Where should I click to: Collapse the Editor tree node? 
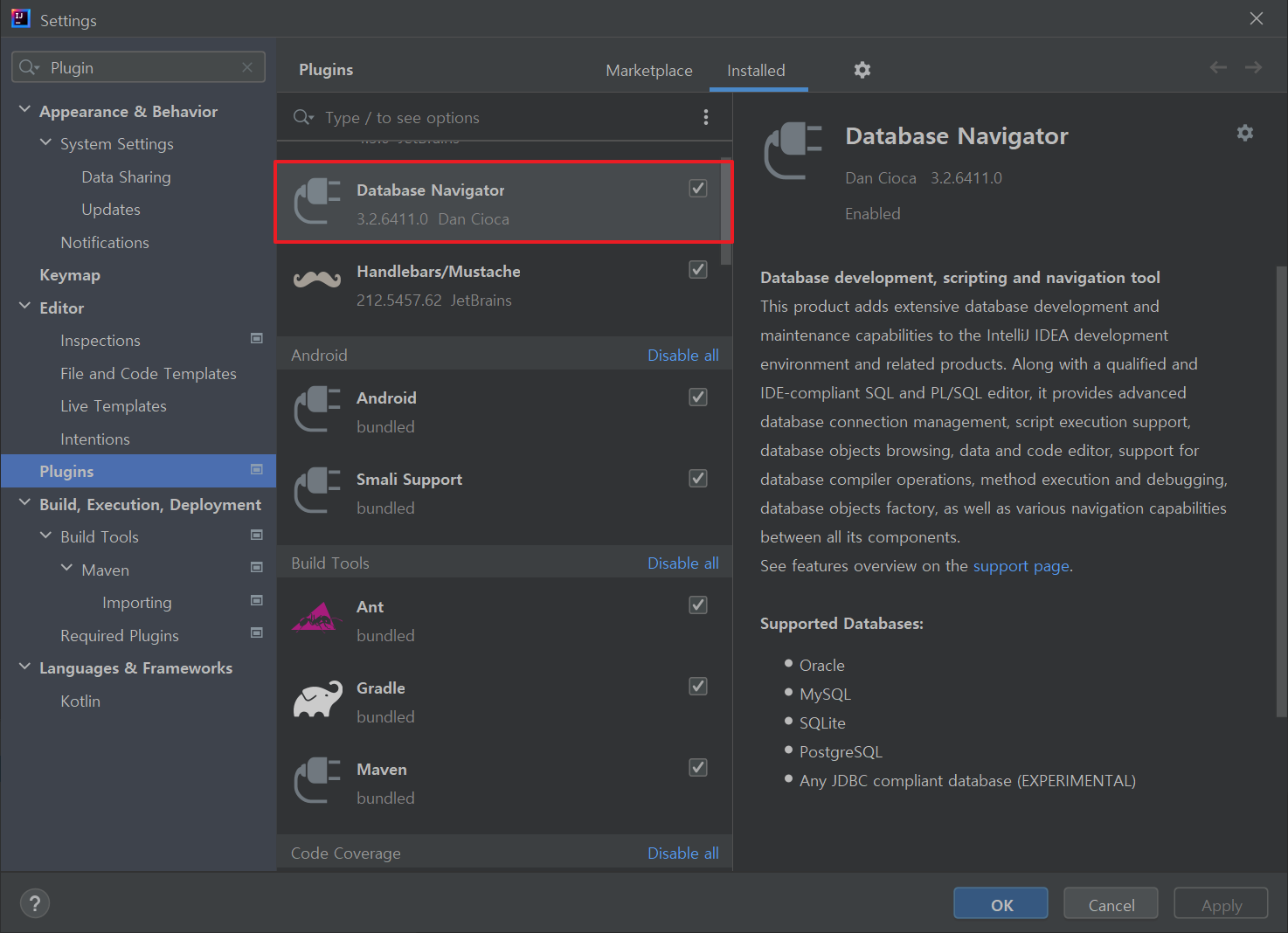tap(24, 307)
